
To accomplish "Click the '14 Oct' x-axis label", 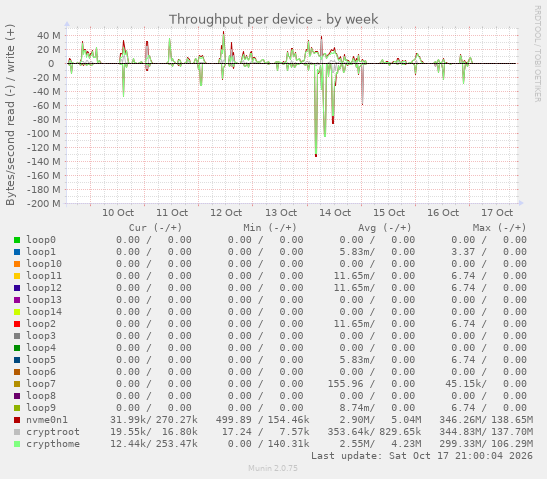I will pos(335,212).
